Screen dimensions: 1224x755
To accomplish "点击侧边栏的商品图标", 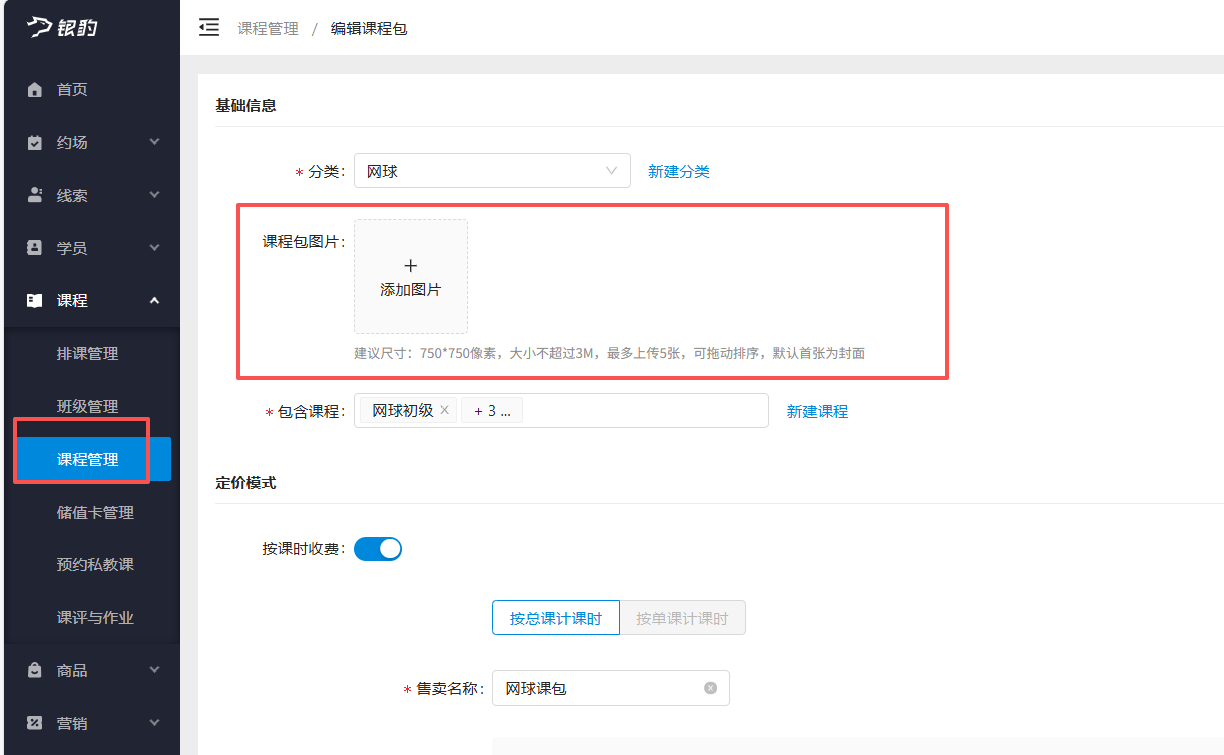I will pyautogui.click(x=34, y=669).
